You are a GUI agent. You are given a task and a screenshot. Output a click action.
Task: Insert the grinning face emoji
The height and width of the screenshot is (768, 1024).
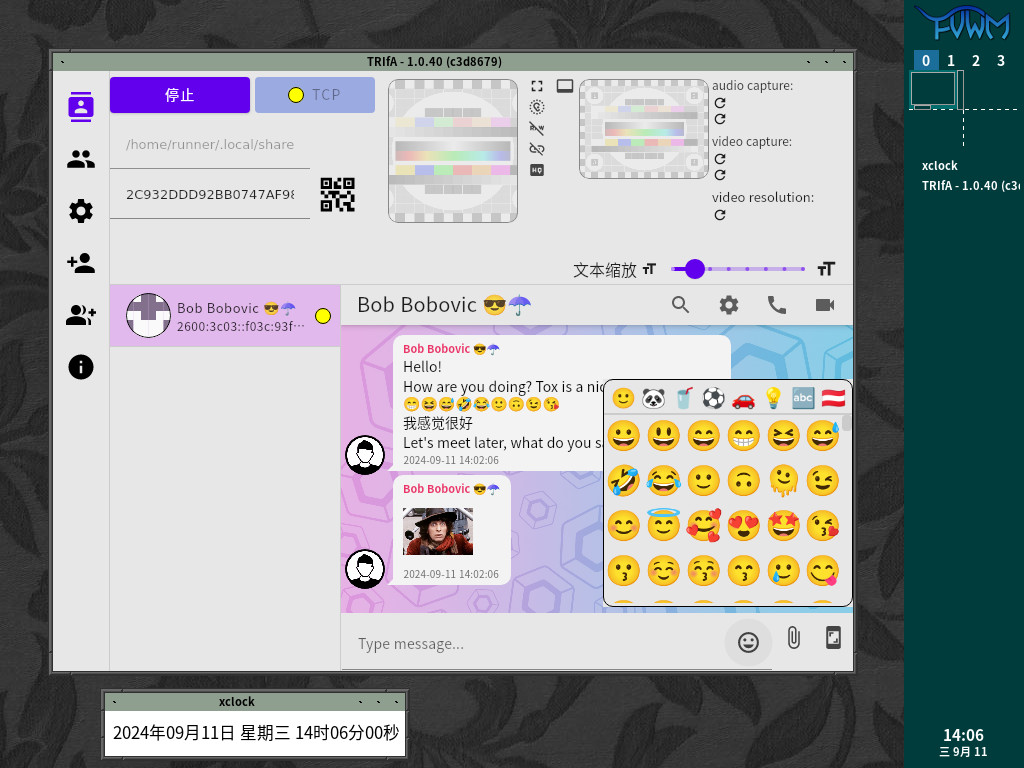coord(624,436)
